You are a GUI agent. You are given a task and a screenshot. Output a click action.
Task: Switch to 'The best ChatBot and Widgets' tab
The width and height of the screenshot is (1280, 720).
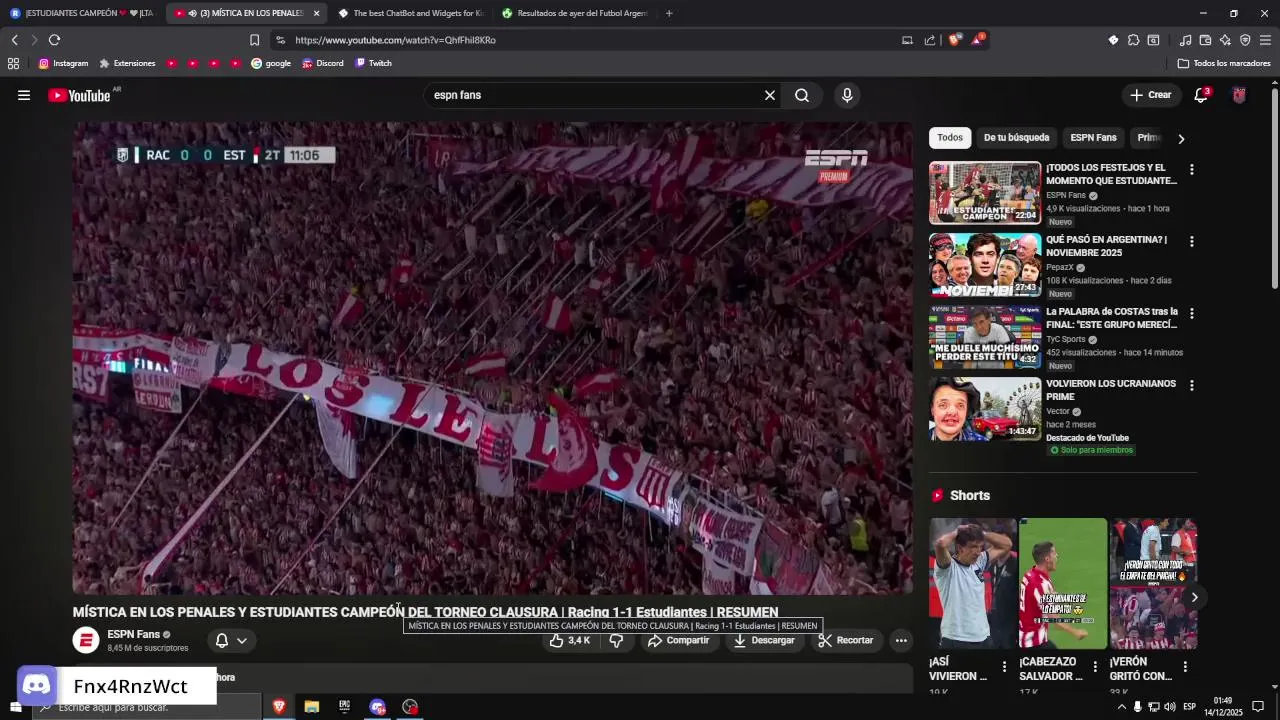pos(410,13)
